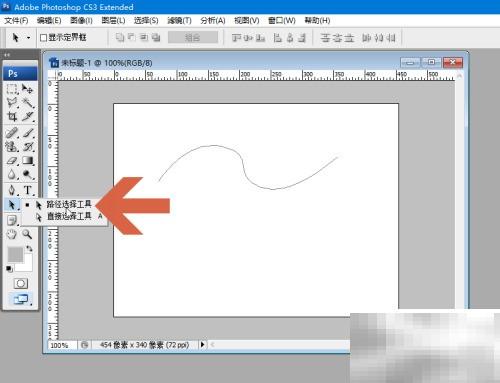Select the Notes tool
Screen dimensions: 500x383
point(12,220)
